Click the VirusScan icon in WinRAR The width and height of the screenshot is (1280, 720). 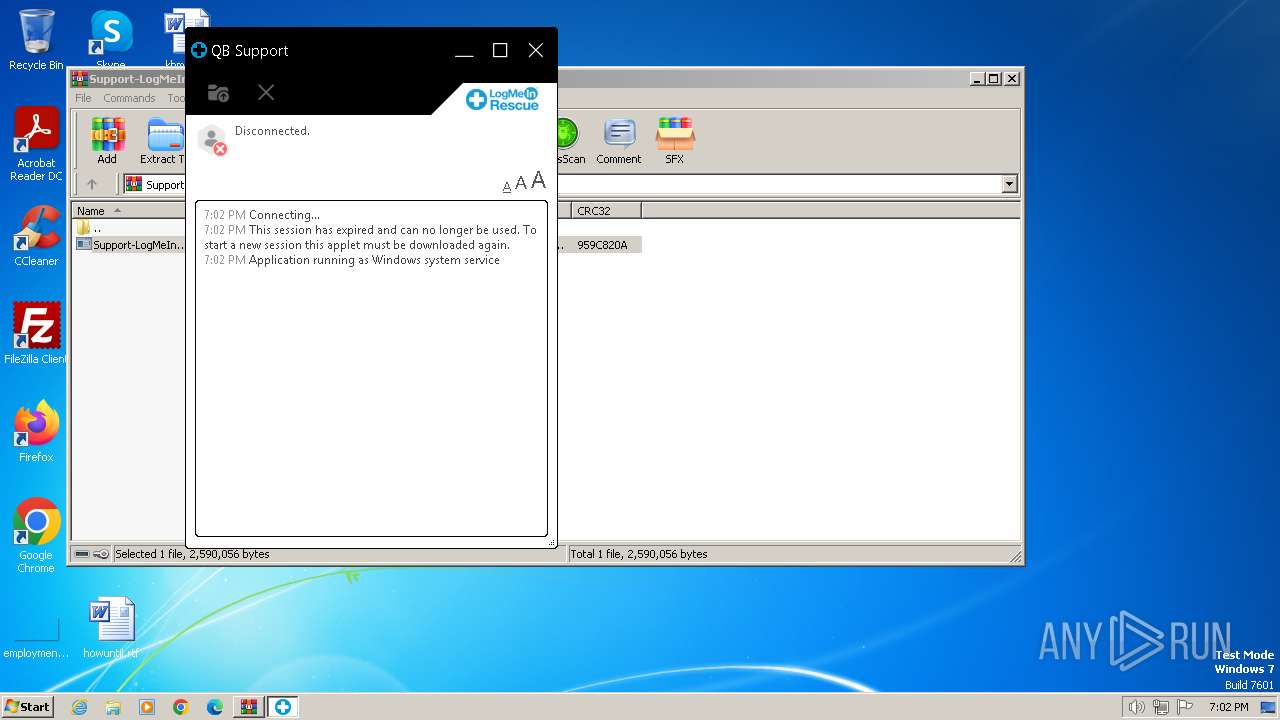(570, 141)
